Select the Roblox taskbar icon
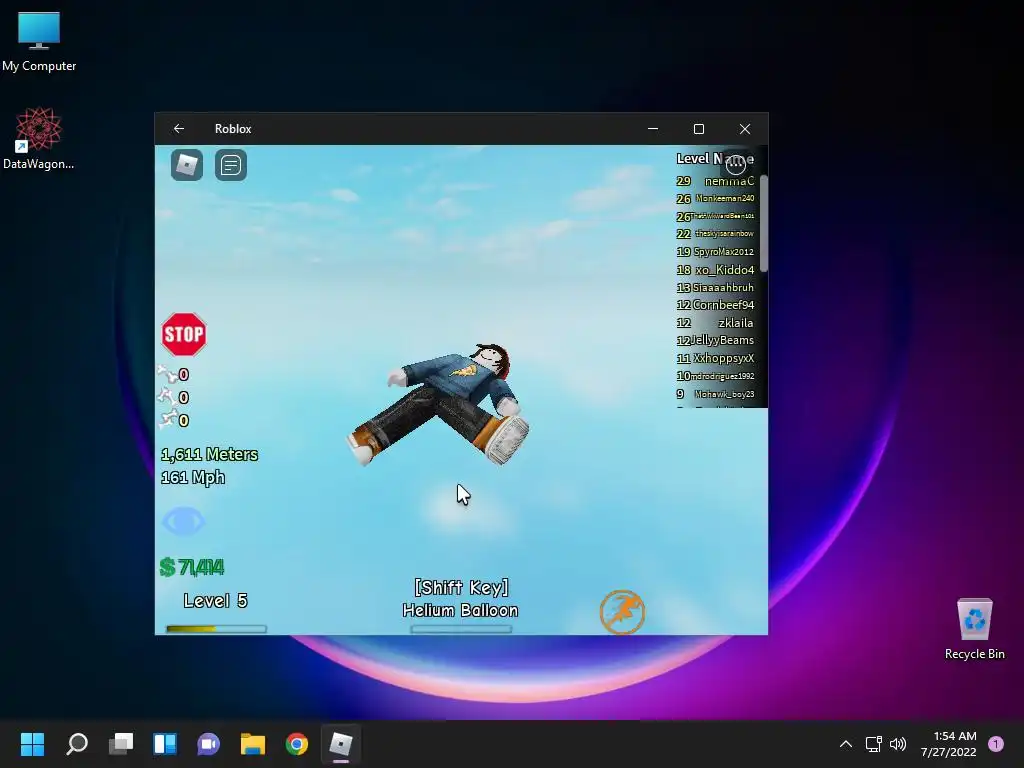The width and height of the screenshot is (1024, 768). [x=341, y=744]
